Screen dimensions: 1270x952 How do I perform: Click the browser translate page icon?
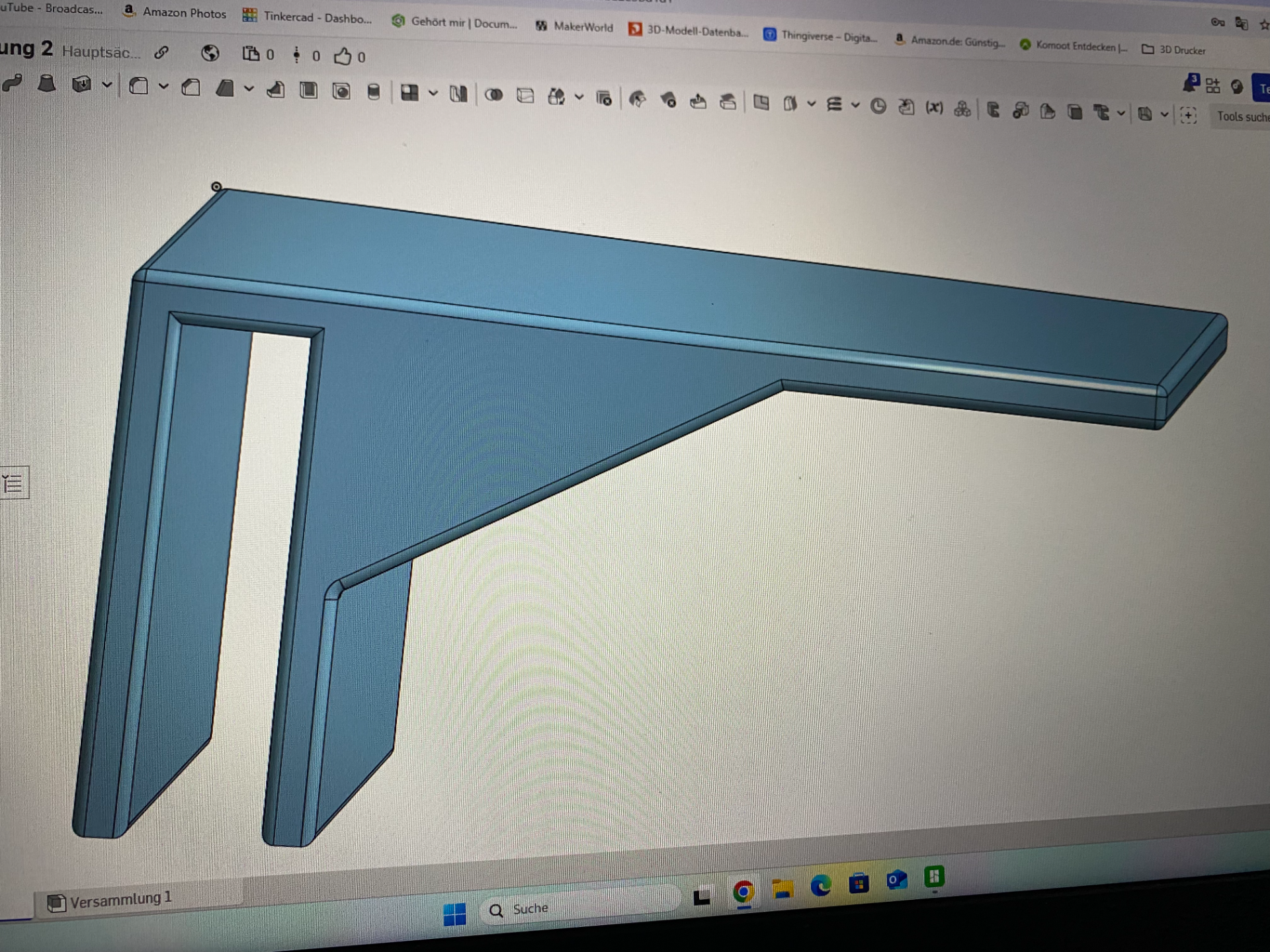pos(1242,24)
